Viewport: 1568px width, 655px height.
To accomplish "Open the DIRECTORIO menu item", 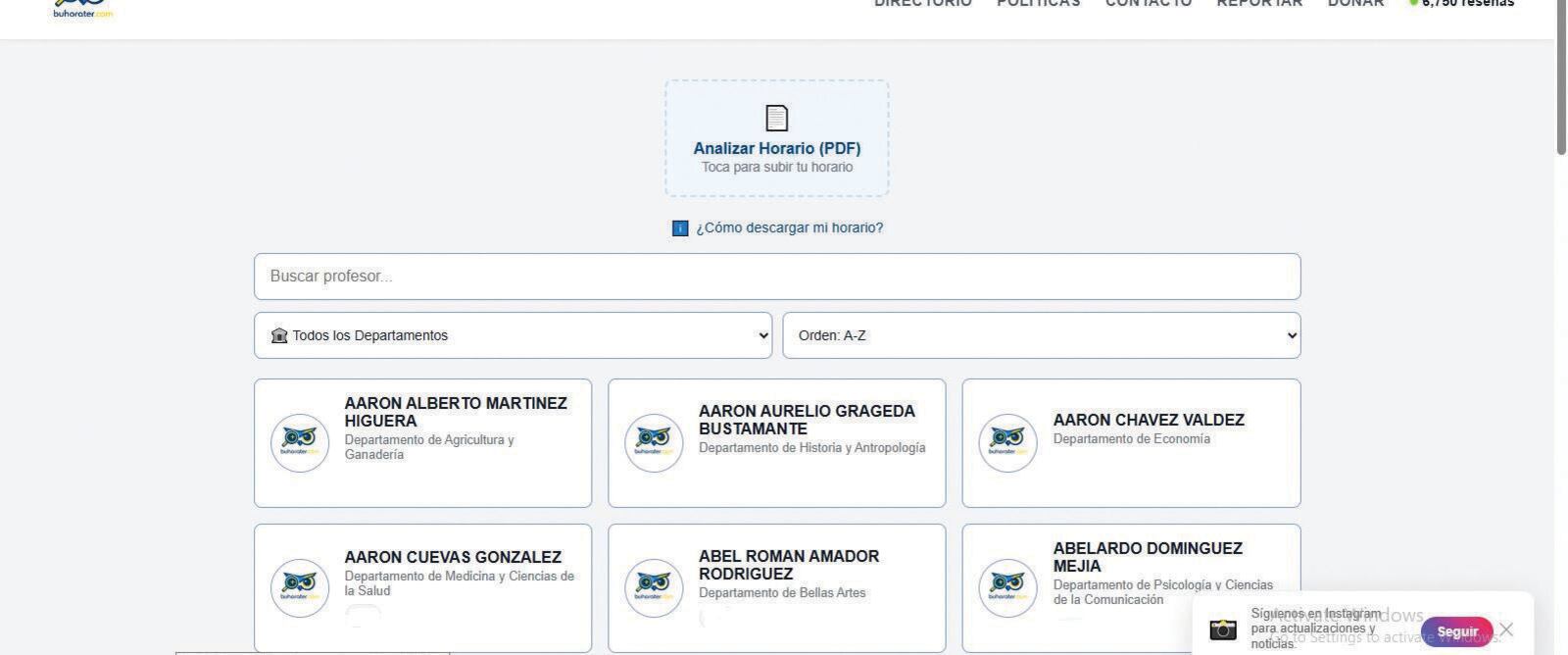I will pos(923,3).
